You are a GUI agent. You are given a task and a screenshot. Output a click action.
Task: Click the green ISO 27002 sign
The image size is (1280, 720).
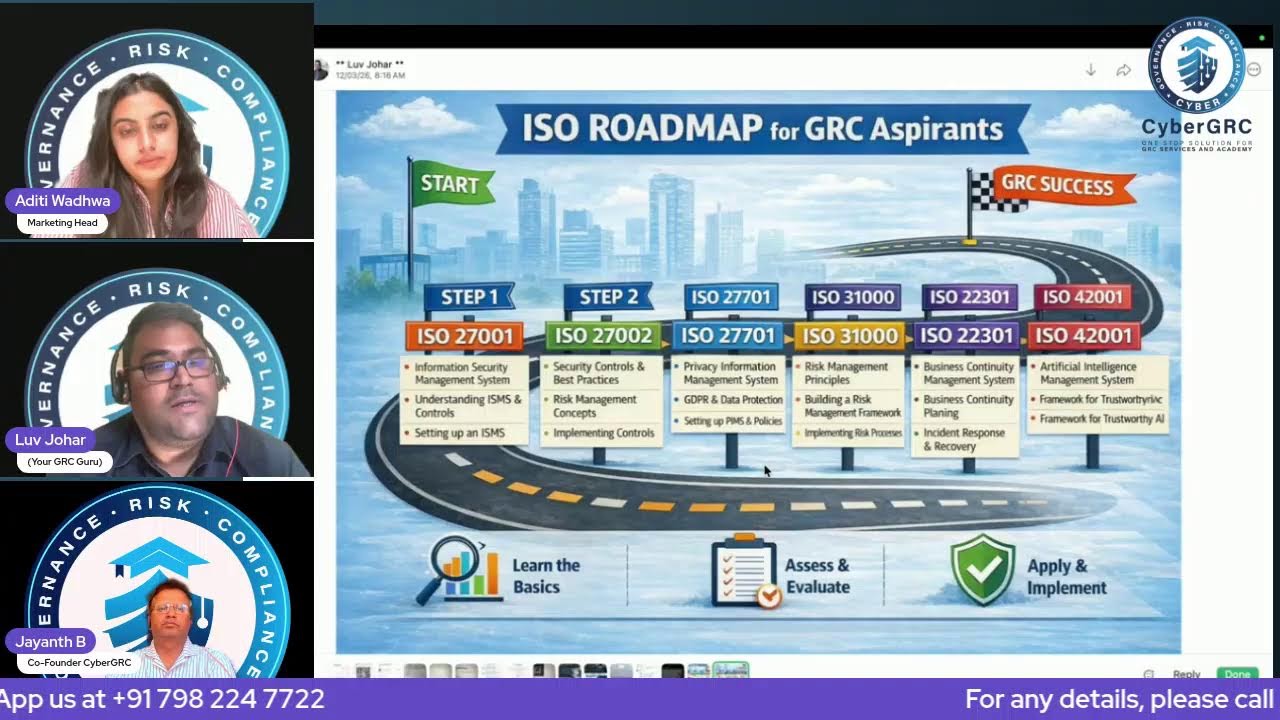click(x=603, y=336)
